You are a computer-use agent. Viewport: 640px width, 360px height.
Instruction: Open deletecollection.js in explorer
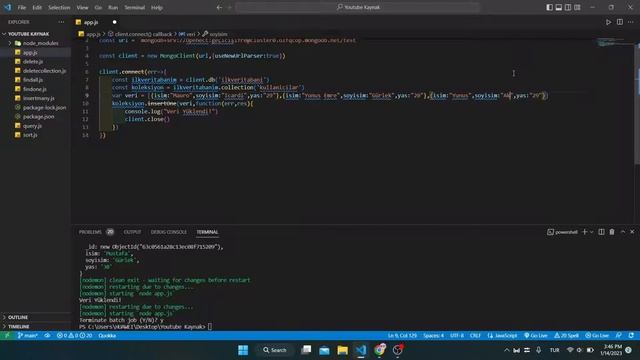click(x=44, y=71)
